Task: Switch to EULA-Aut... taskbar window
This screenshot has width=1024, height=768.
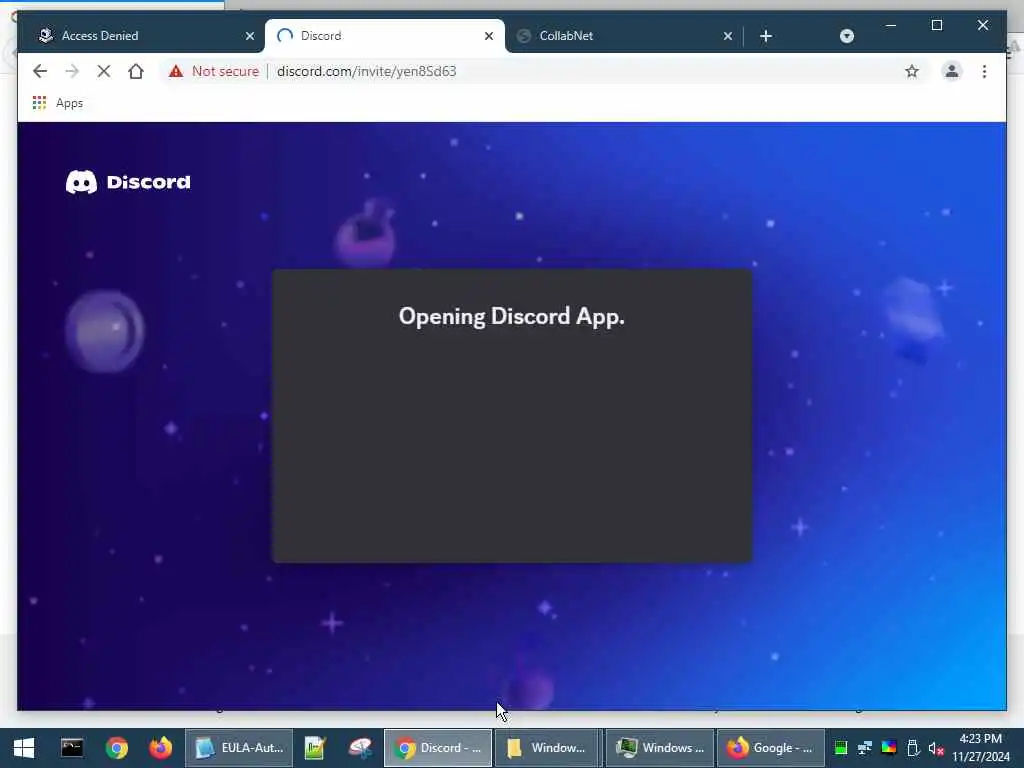Action: coord(239,748)
